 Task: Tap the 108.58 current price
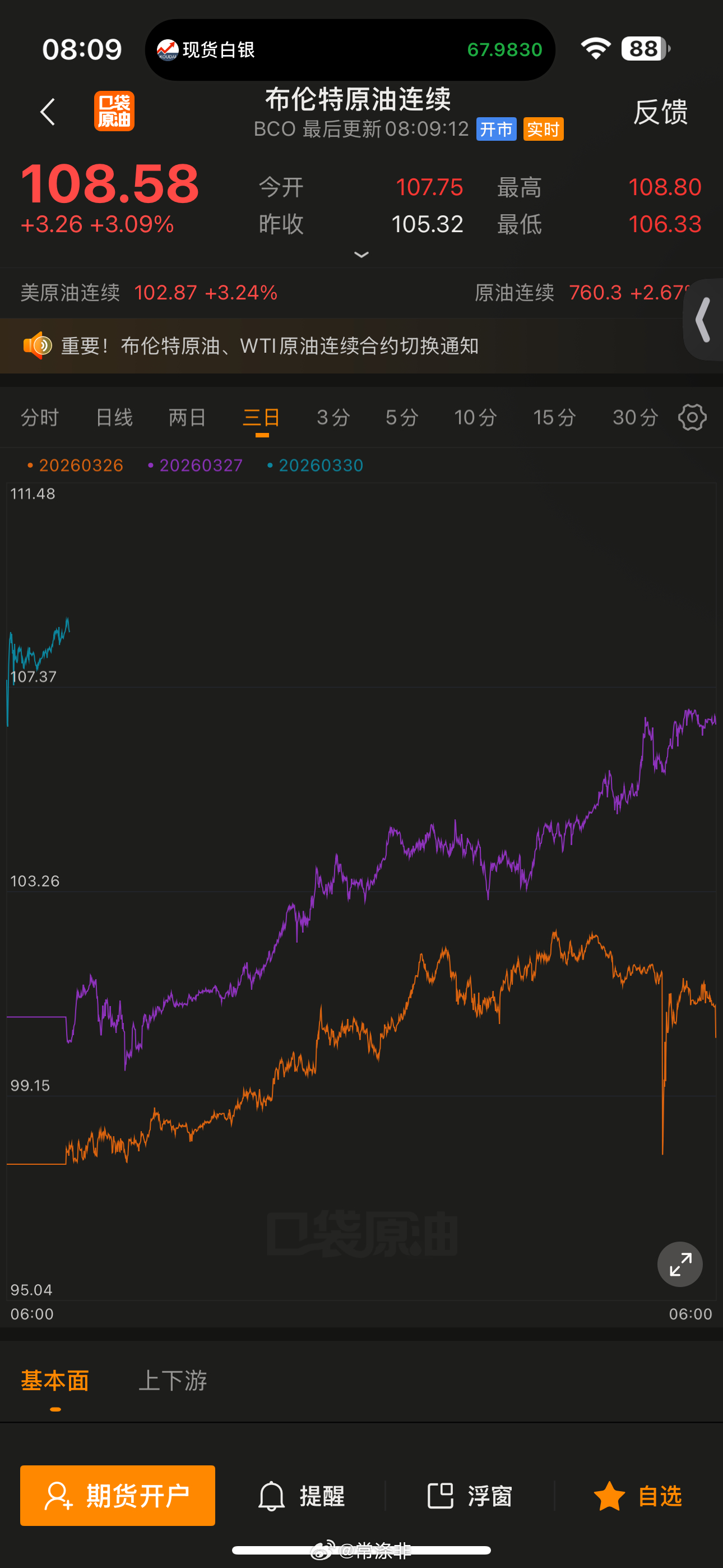pyautogui.click(x=109, y=184)
